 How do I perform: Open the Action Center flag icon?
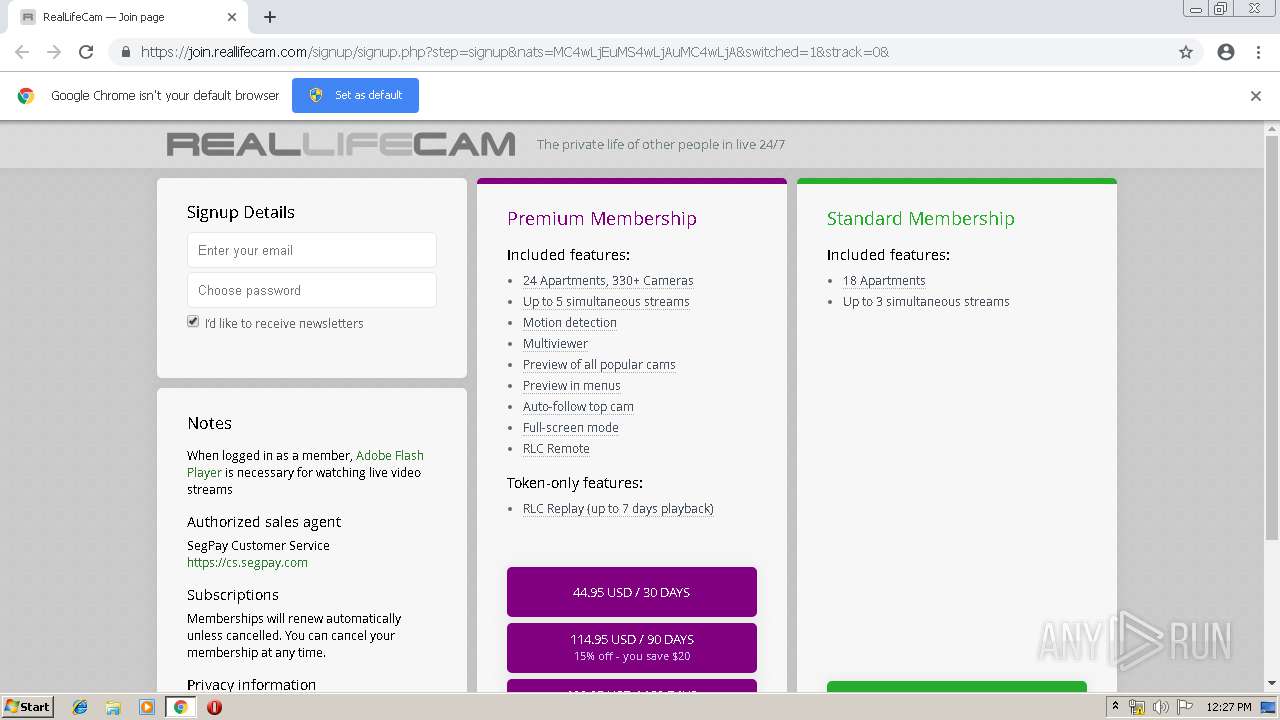click(1185, 707)
